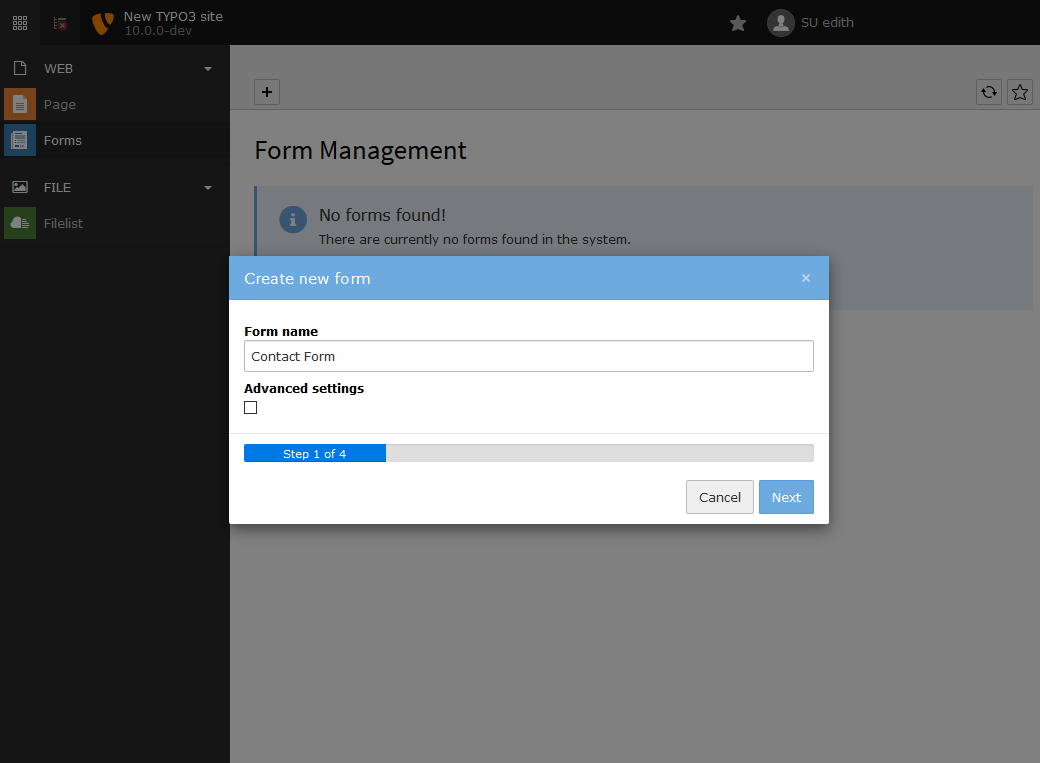
Task: Open bookmarks via the star toolbar icon
Action: coord(737,22)
